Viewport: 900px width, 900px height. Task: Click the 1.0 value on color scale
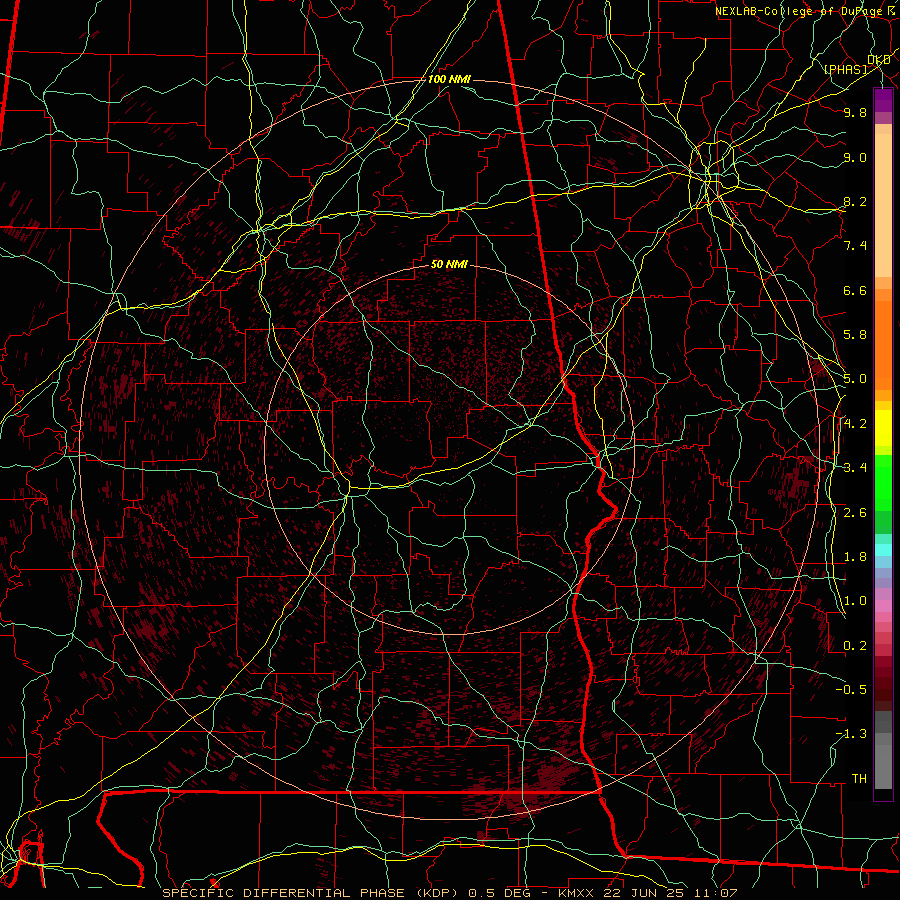(855, 601)
